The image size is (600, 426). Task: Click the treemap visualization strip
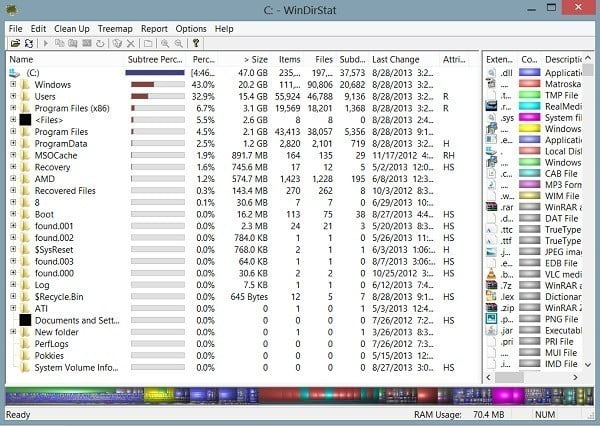point(300,395)
